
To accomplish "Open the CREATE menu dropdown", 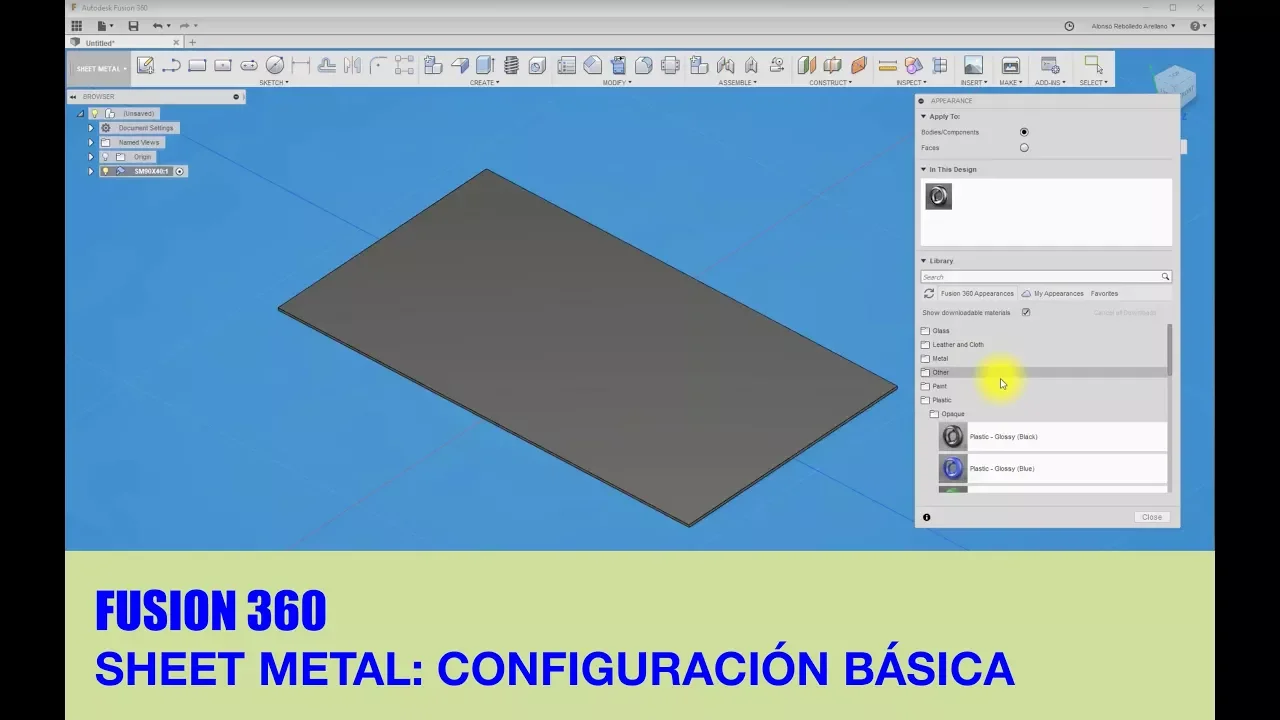I will coord(484,83).
